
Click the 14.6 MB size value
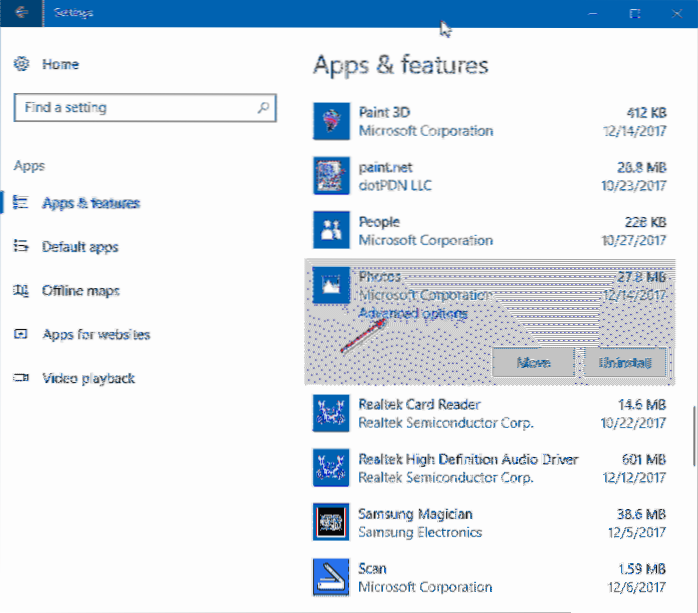(x=642, y=405)
